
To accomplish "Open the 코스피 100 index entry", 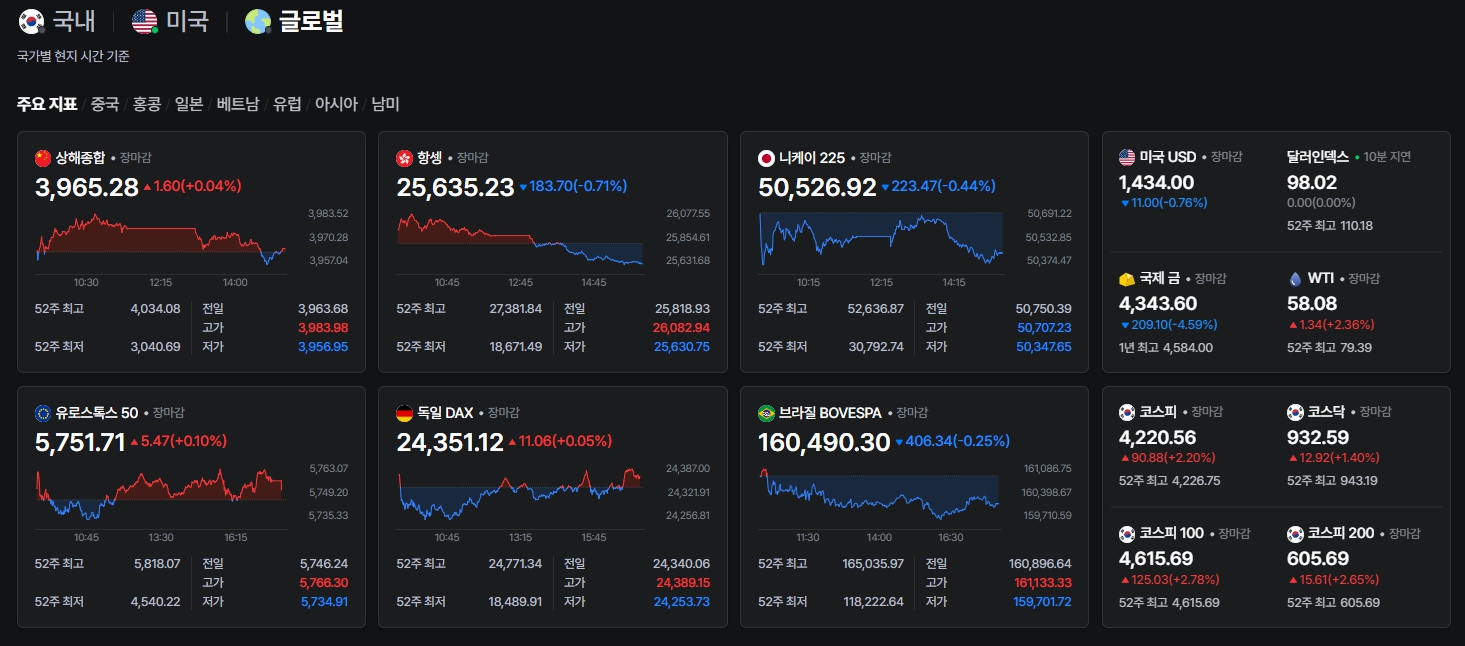I will pyautogui.click(x=1172, y=534).
